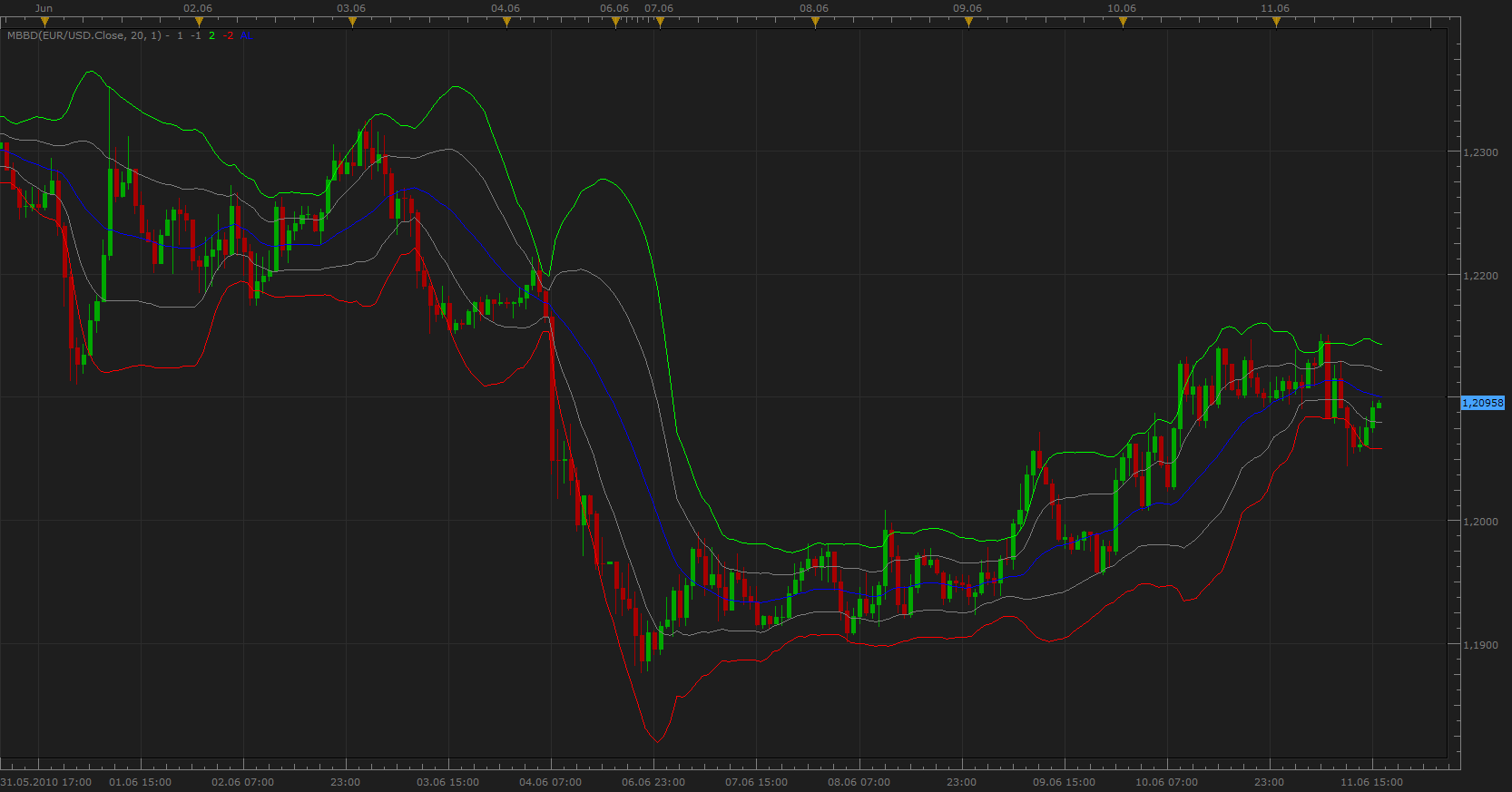The height and width of the screenshot is (792, 1512).
Task: Click the 01.06 15:00 time axis label
Action: pos(141,782)
